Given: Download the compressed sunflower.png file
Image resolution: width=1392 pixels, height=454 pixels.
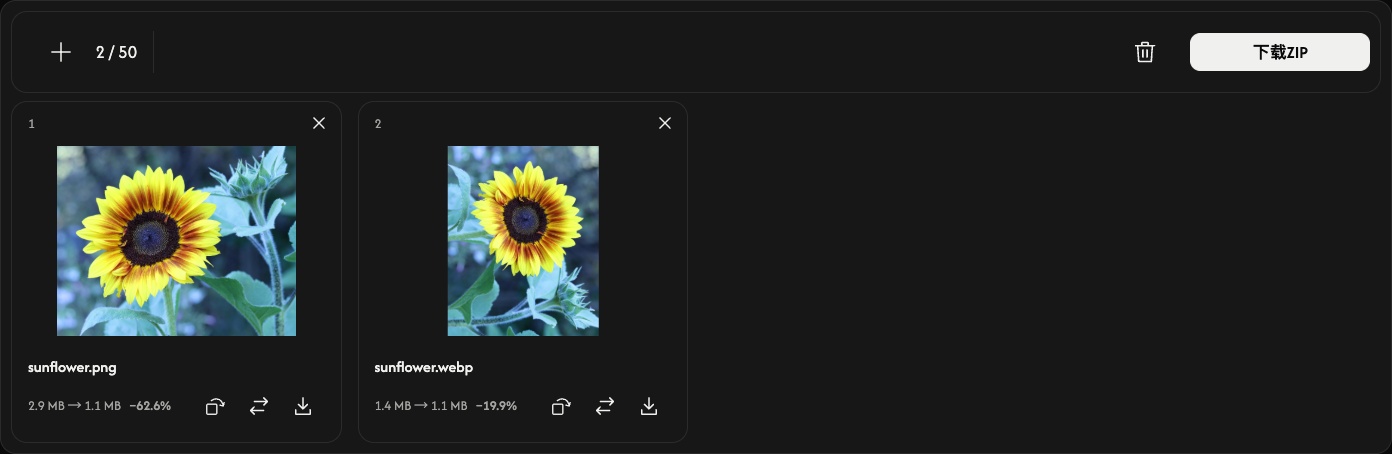Looking at the screenshot, I should pyautogui.click(x=303, y=406).
